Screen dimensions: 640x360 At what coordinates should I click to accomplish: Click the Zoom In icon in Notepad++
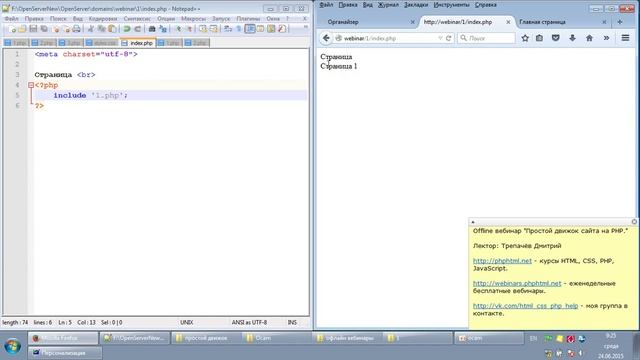tap(178, 29)
